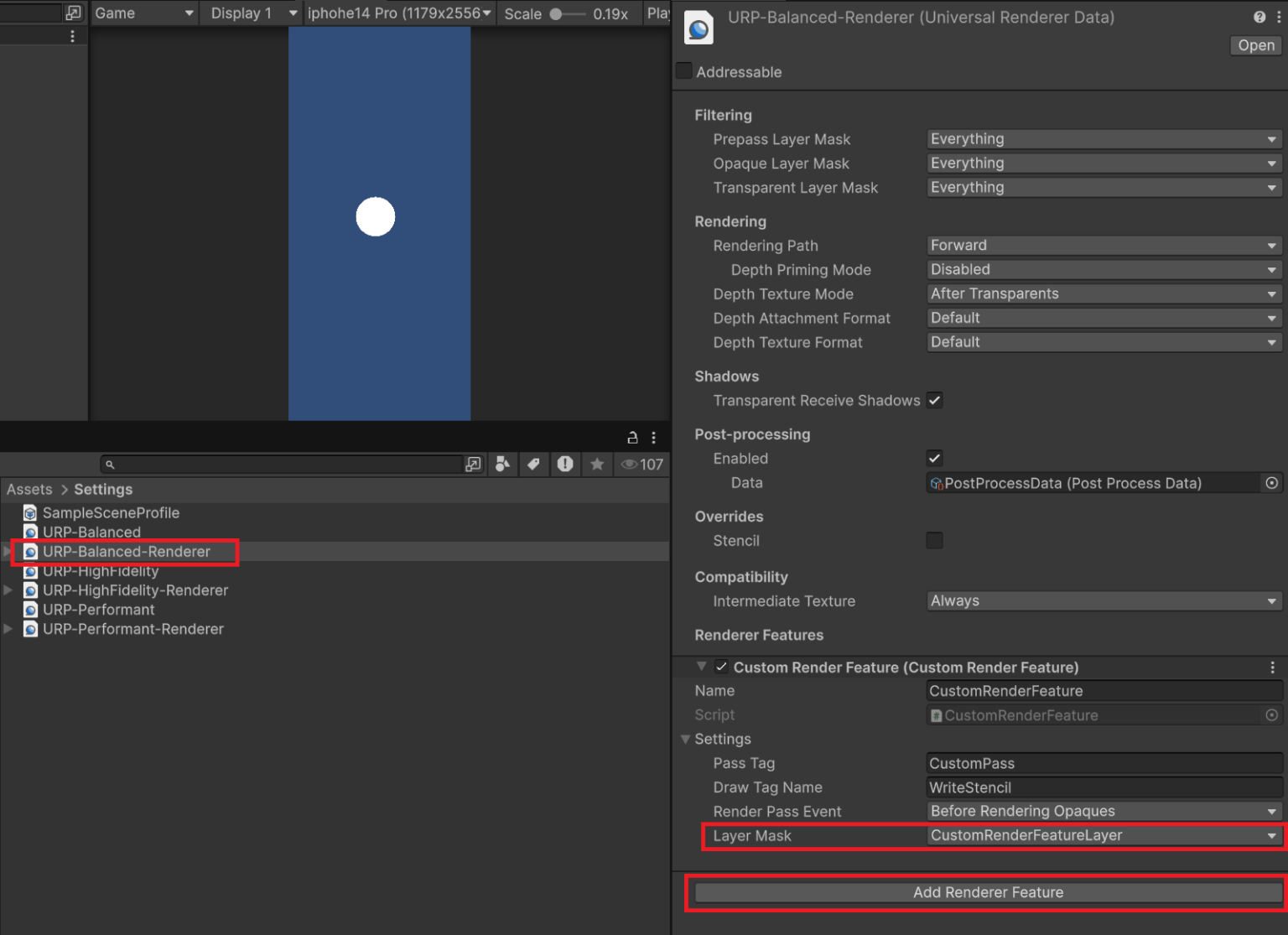The width and height of the screenshot is (1288, 935).
Task: Filter Project search by importance icon
Action: (565, 464)
